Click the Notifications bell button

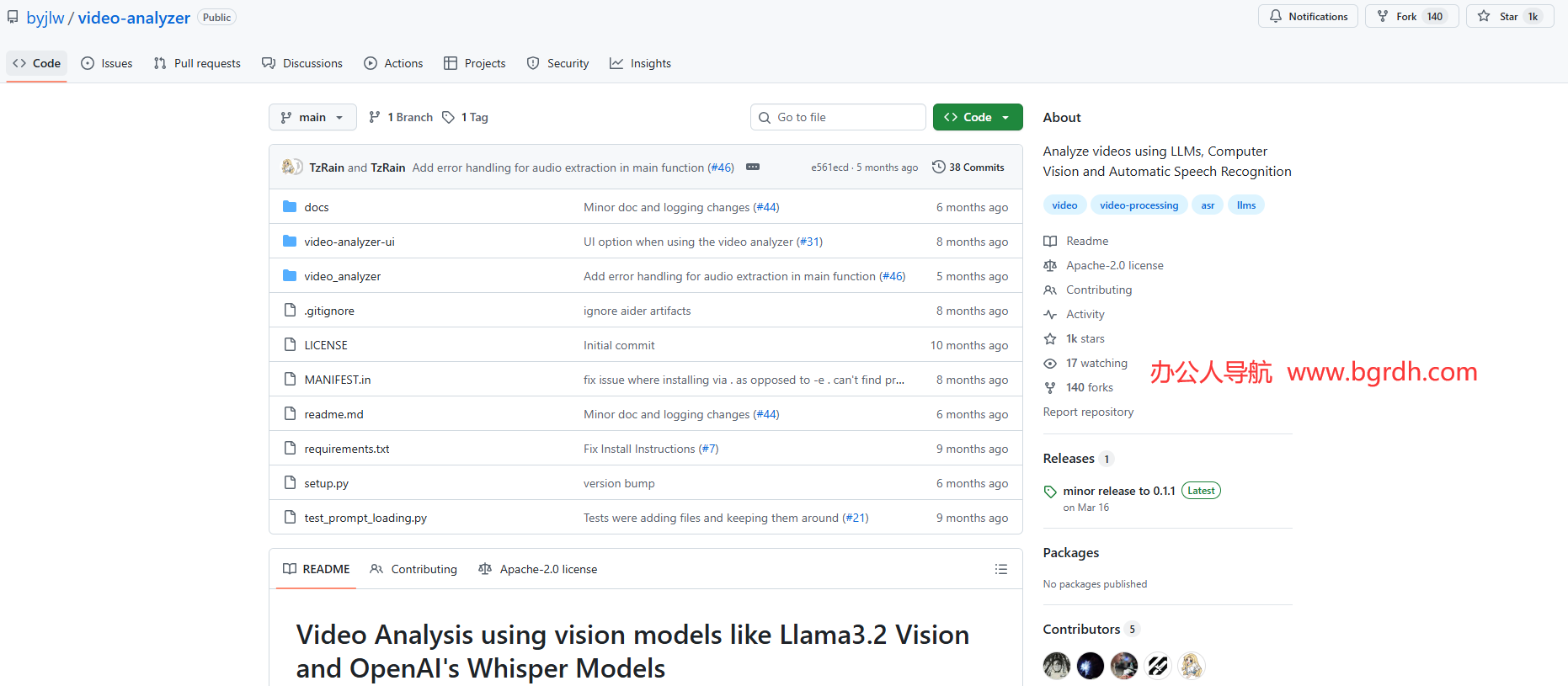[x=1308, y=17]
